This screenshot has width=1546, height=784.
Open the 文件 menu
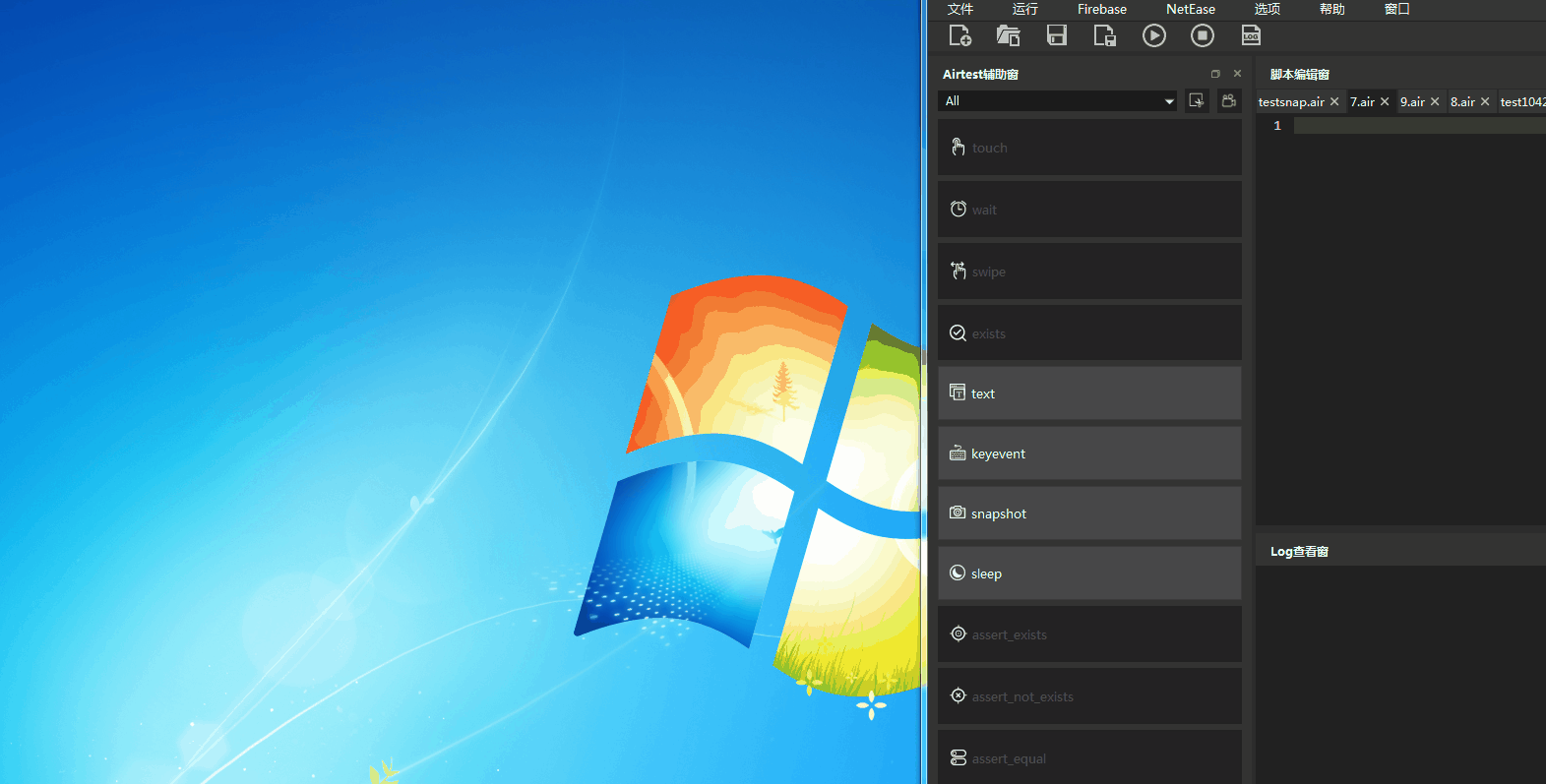(960, 9)
